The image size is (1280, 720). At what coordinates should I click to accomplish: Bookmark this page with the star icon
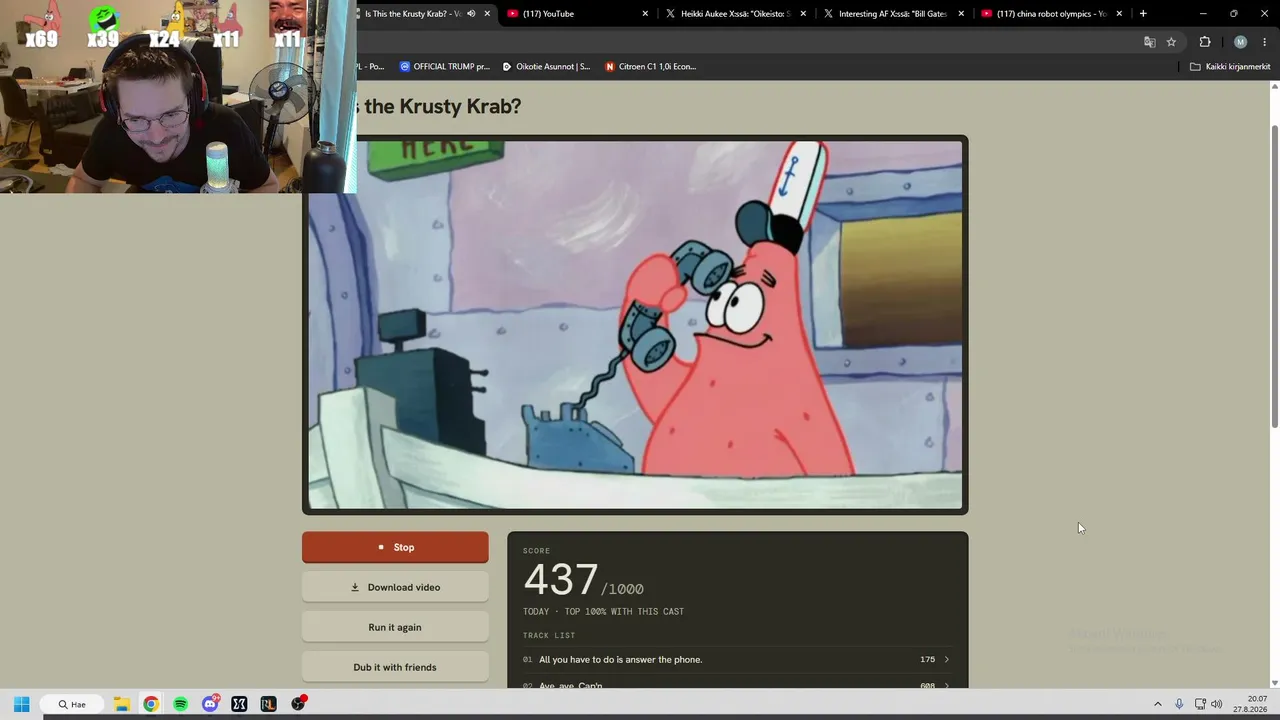coord(1171,42)
